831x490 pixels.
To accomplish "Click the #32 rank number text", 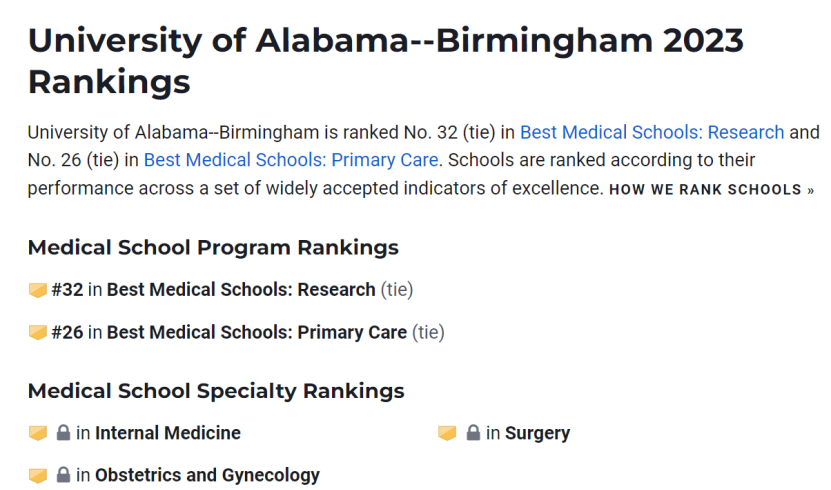I will coord(67,290).
